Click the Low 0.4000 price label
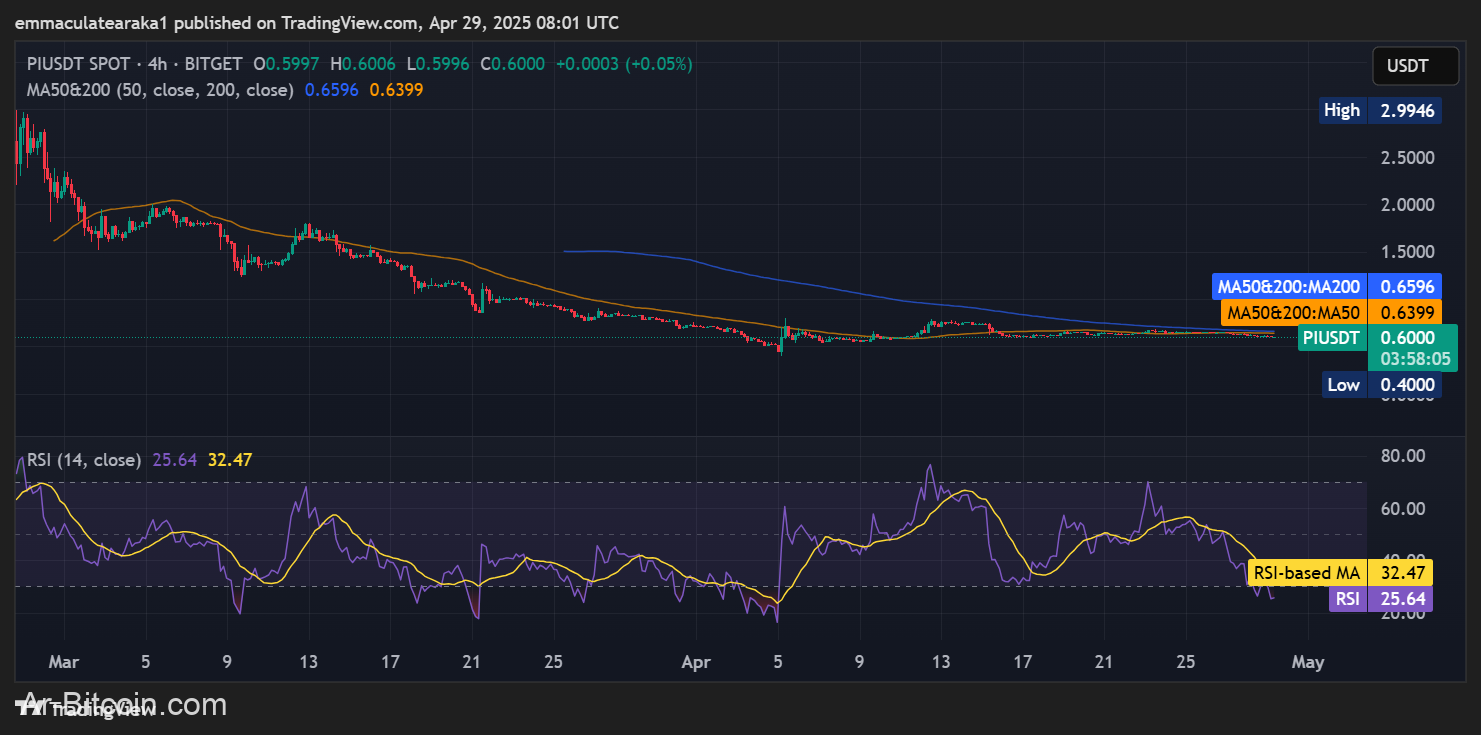The width and height of the screenshot is (1481, 735). pyautogui.click(x=1381, y=384)
